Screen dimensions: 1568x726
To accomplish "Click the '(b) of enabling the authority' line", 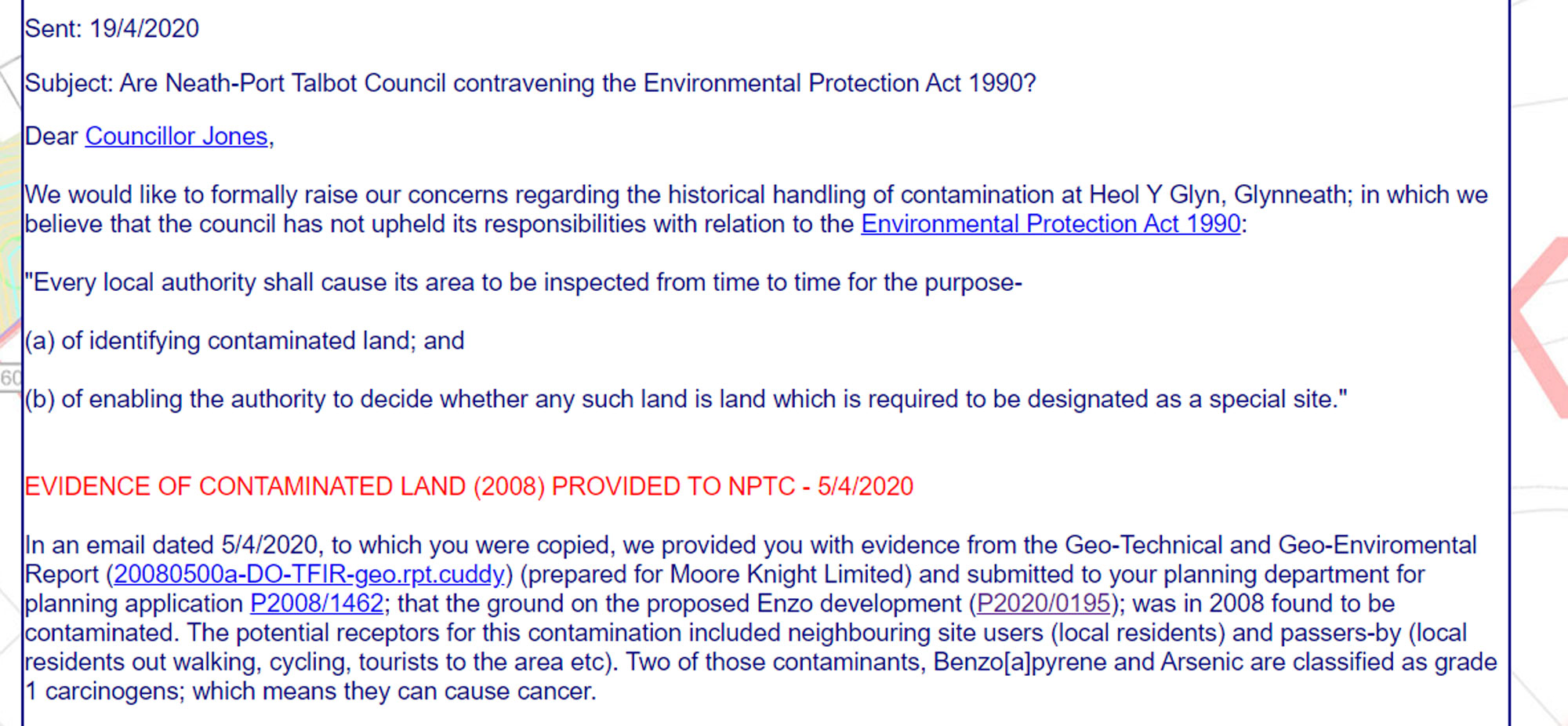I will 686,400.
